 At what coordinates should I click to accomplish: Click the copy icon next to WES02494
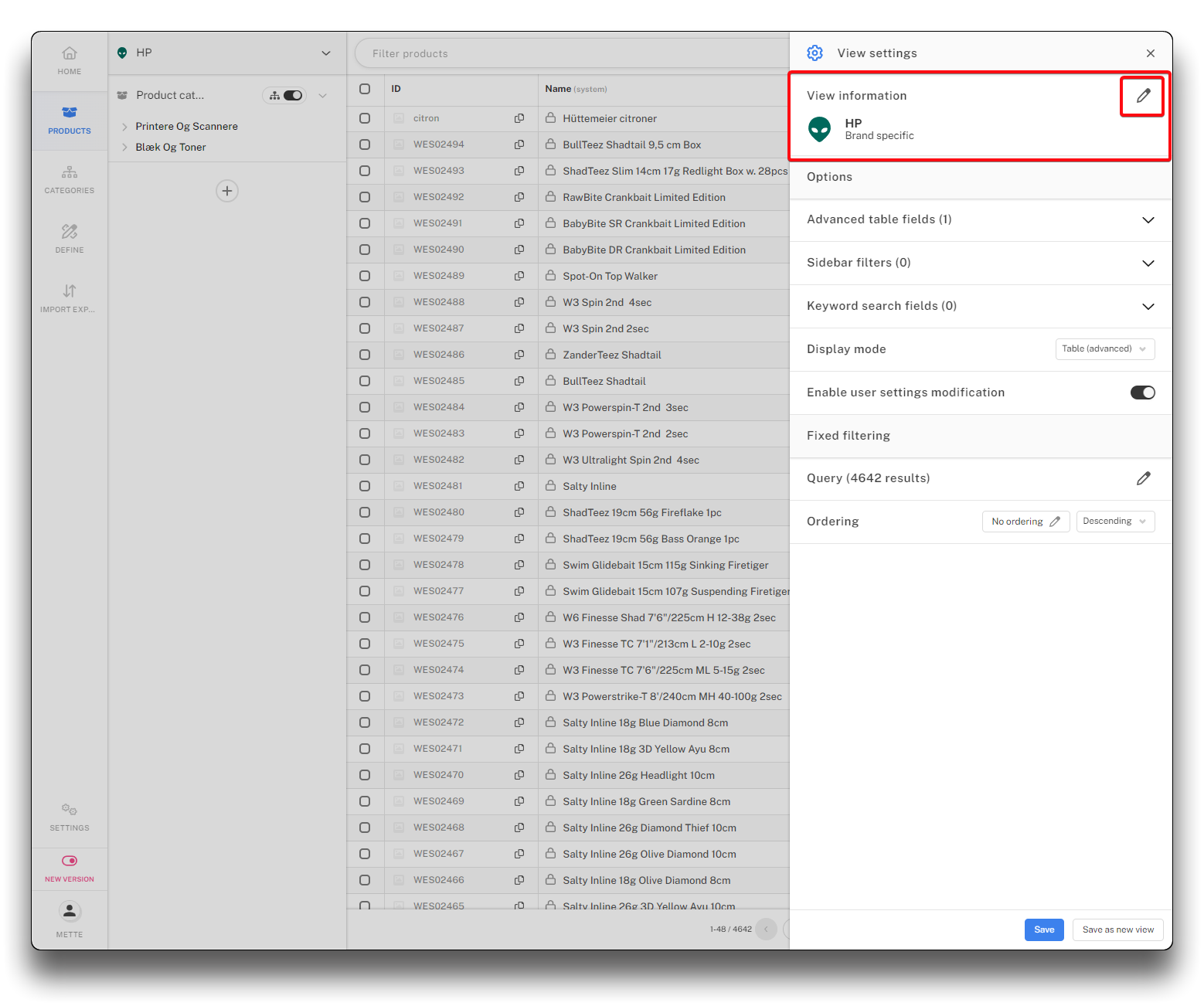point(519,144)
